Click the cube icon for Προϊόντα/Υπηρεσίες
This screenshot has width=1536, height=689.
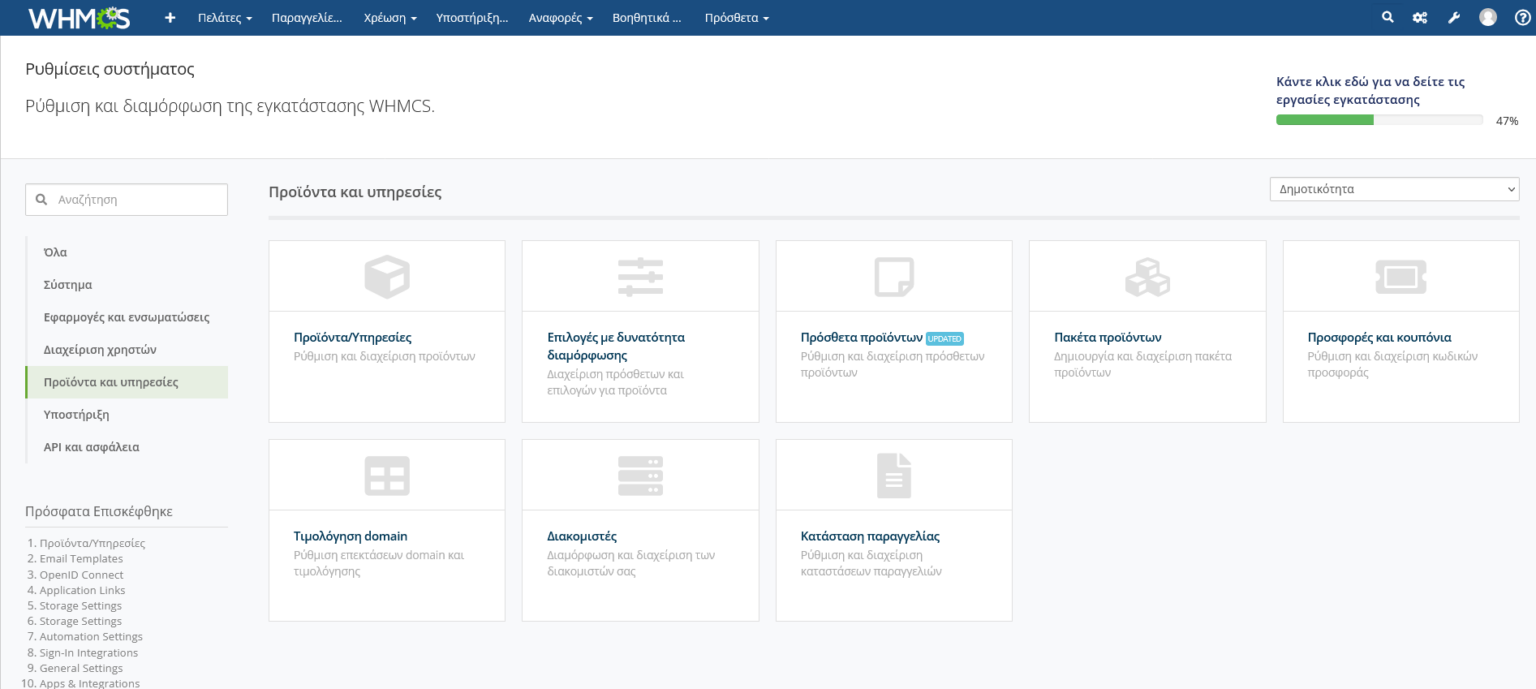[387, 277]
